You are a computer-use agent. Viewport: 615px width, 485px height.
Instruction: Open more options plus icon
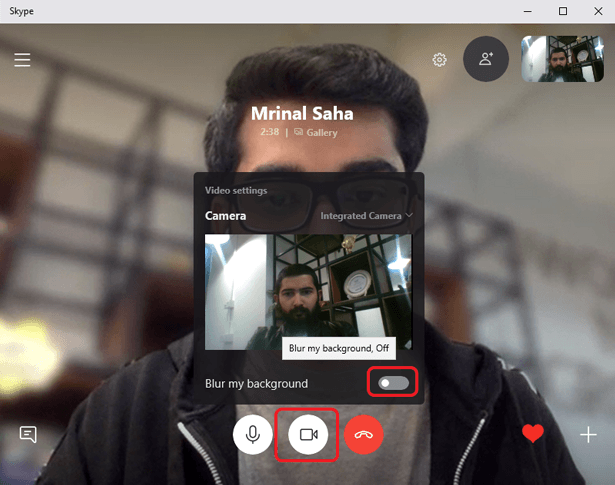click(588, 435)
